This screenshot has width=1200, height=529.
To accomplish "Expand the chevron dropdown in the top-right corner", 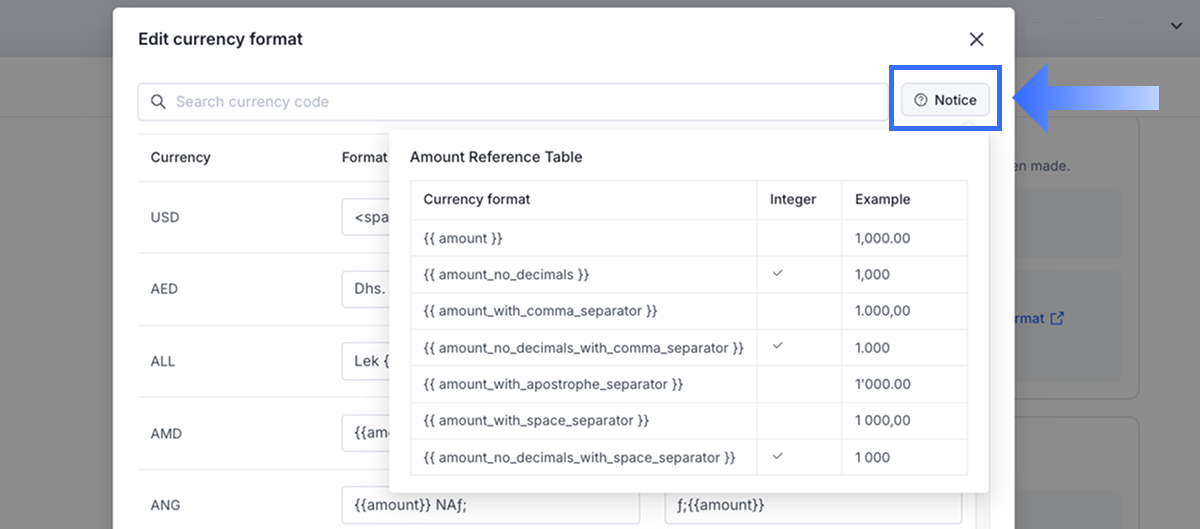I will 1177,26.
